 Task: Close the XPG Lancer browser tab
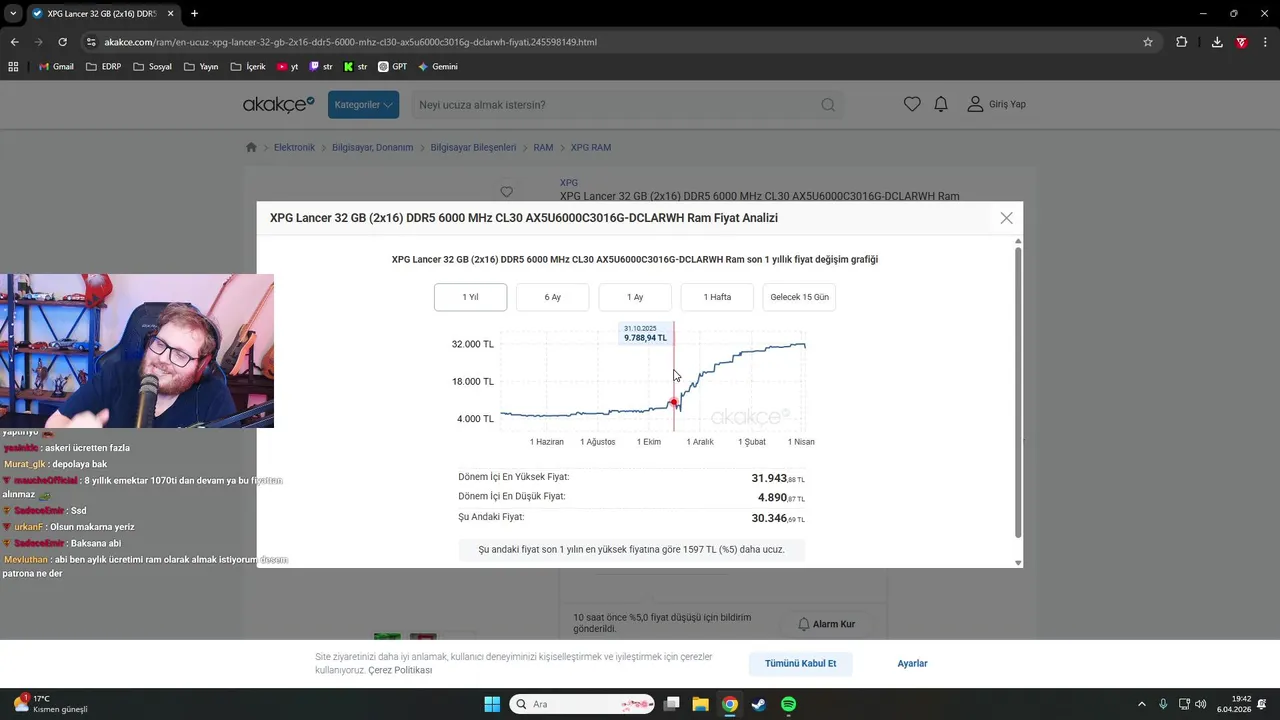coord(170,14)
